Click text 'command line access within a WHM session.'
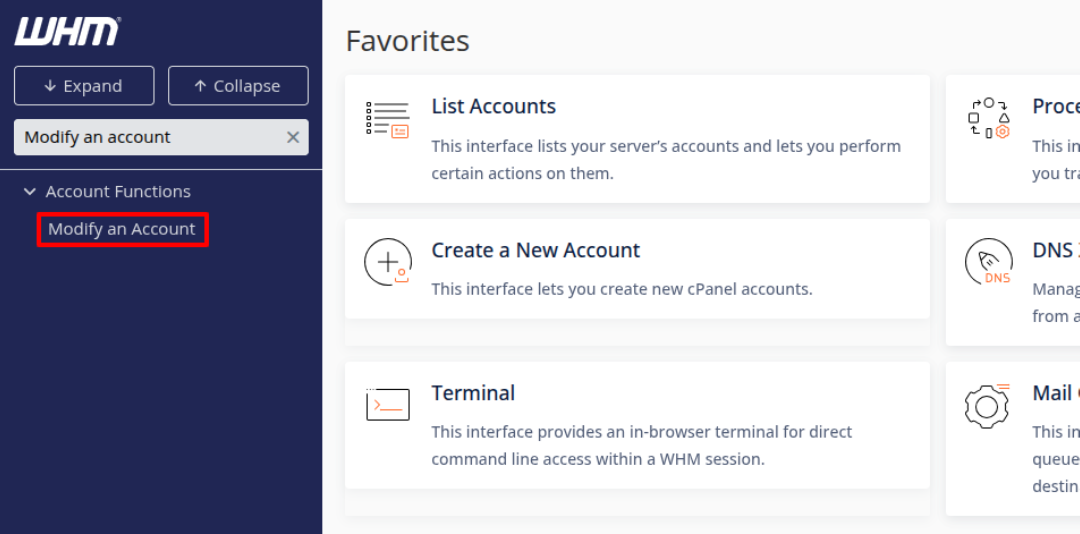This screenshot has height=534, width=1080. [598, 459]
